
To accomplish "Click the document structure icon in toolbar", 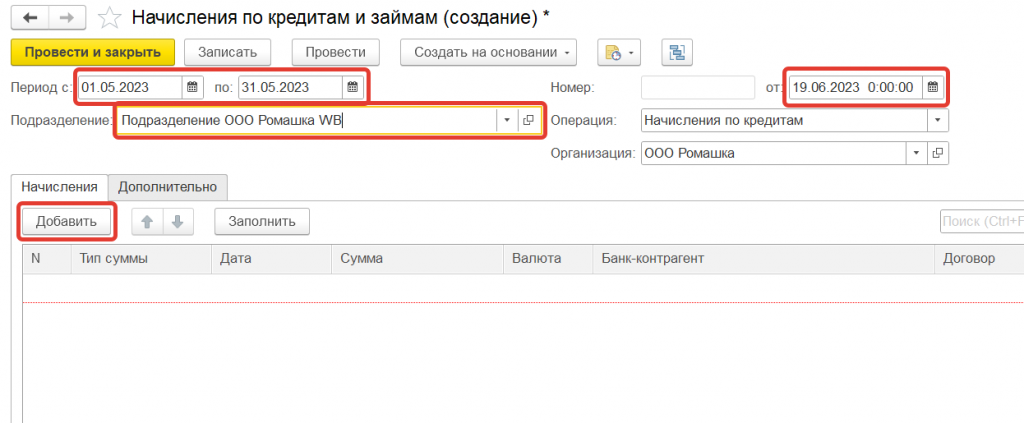I will (x=677, y=52).
